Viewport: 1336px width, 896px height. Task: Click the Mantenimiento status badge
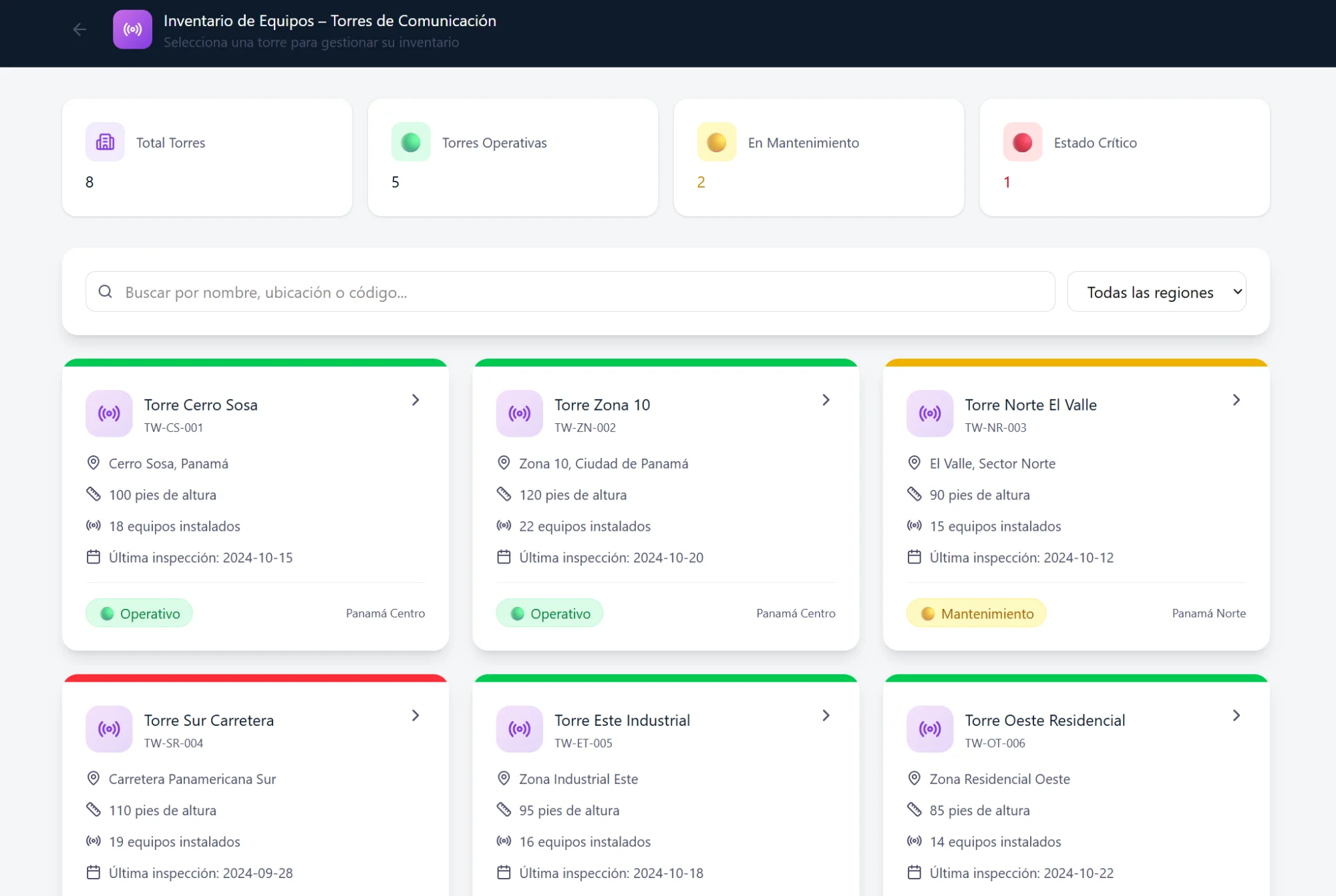pos(976,613)
